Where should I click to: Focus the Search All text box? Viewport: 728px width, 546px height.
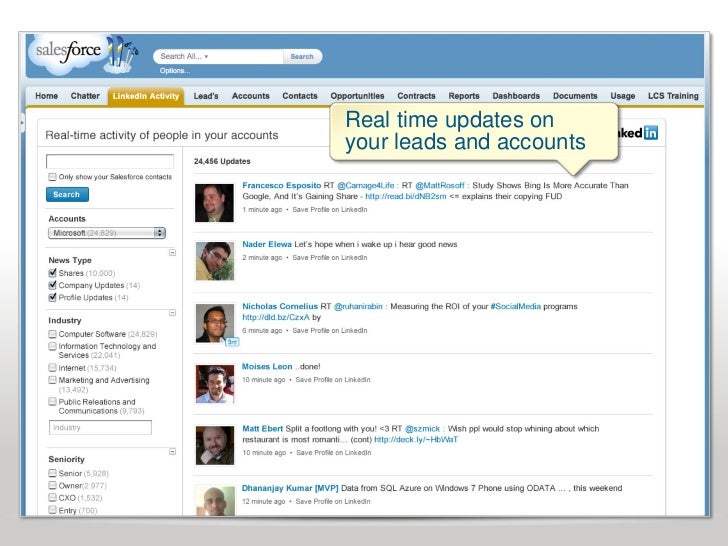click(218, 56)
